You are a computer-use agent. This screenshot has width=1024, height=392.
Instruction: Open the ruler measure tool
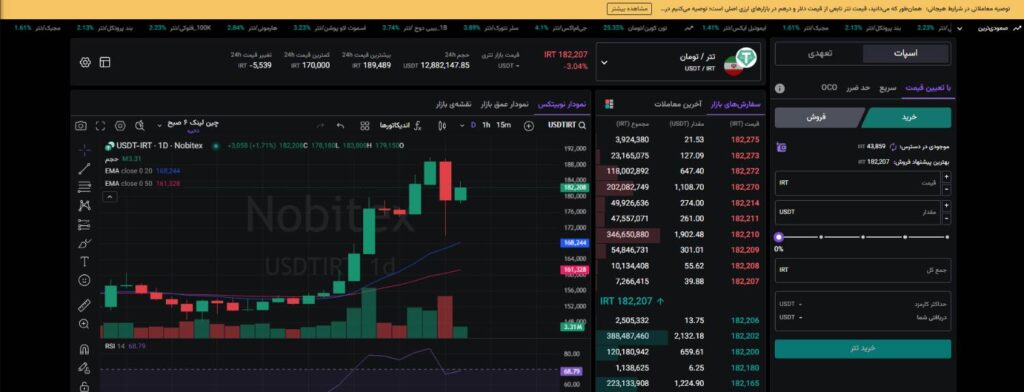point(84,304)
